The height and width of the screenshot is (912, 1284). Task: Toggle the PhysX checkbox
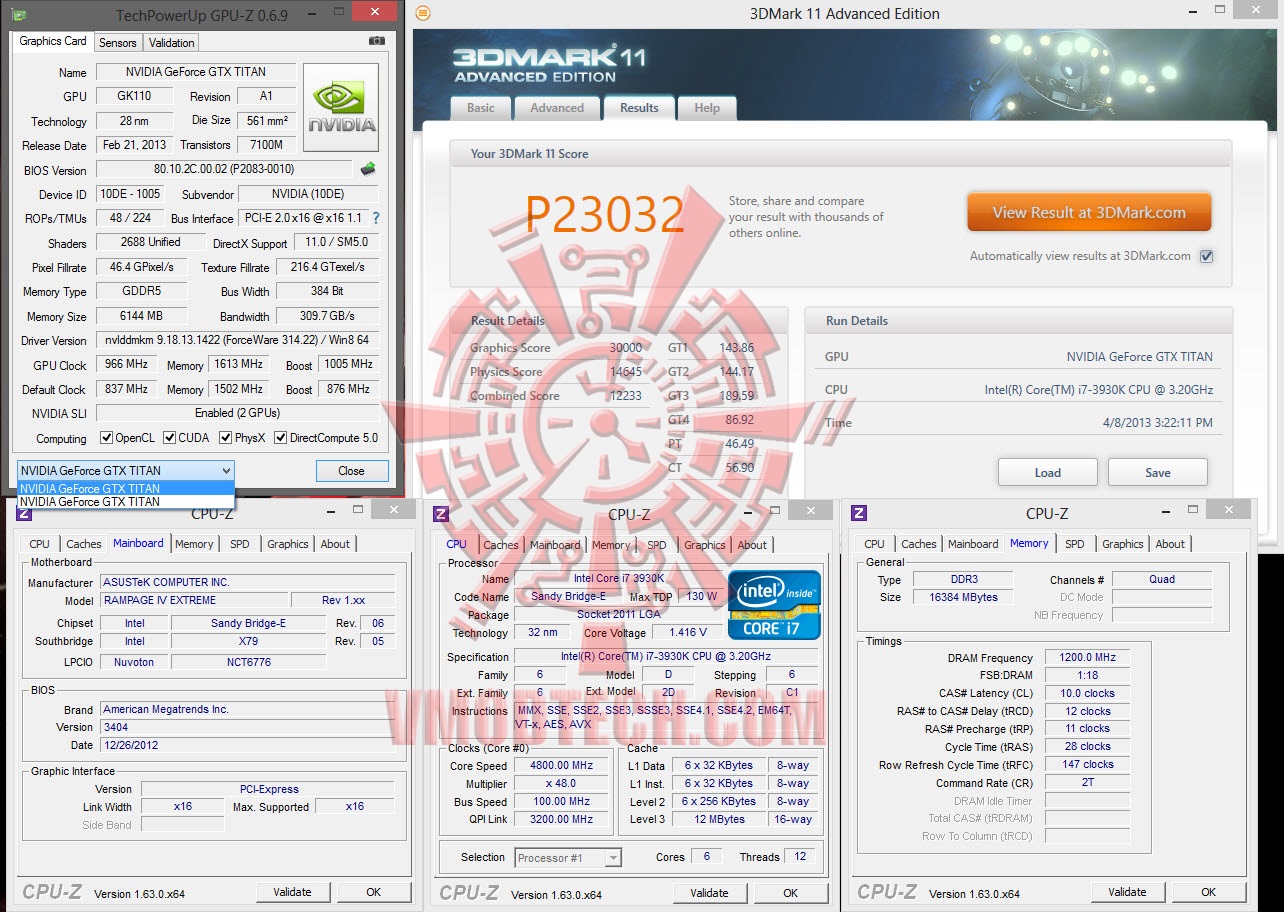click(x=226, y=437)
